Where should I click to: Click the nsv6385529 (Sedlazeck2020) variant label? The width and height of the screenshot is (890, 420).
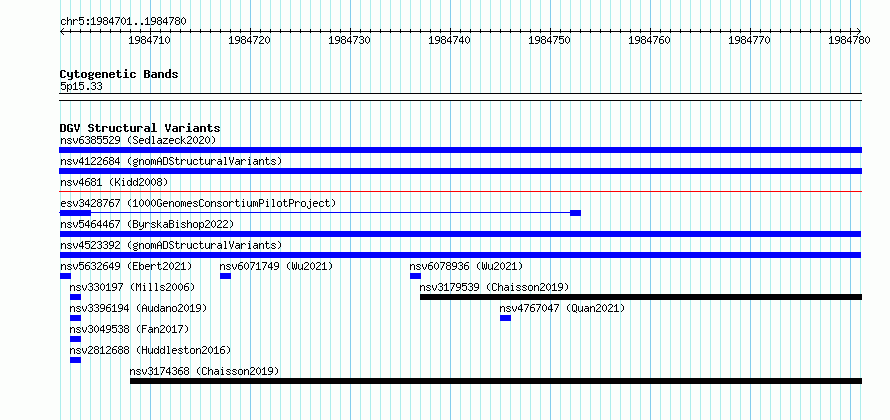138,140
